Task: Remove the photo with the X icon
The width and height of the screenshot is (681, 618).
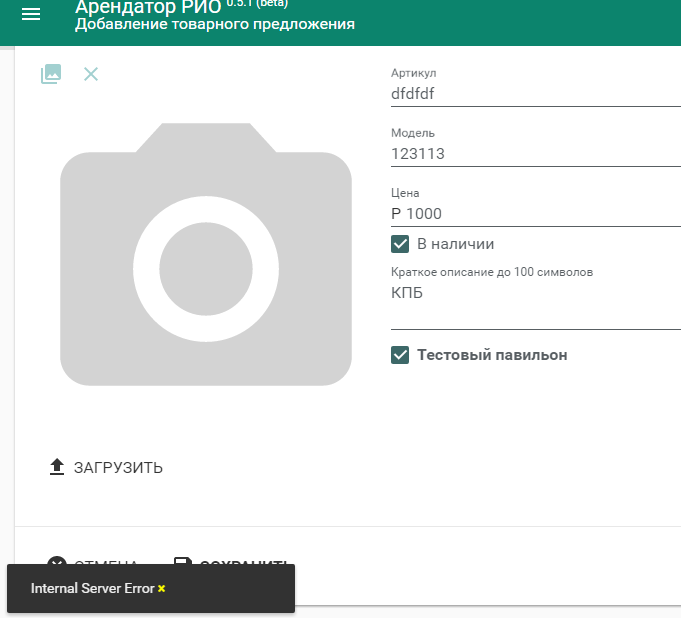Action: 91,74
